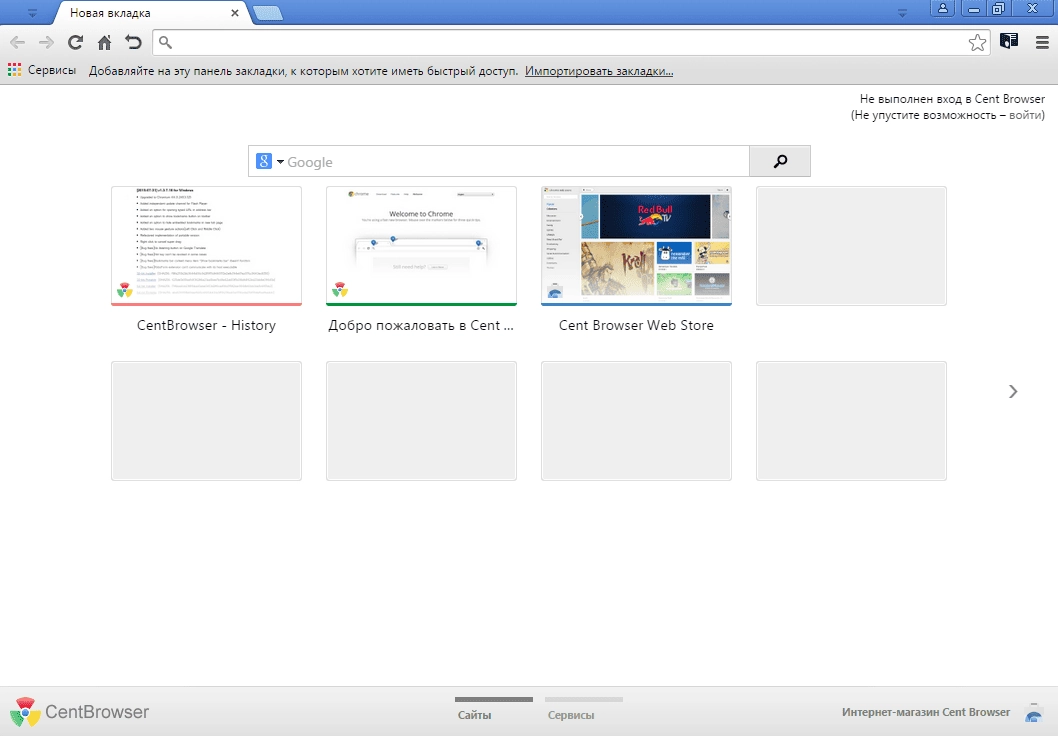Open the CentBrowser - History thumbnail
Screen dimensions: 1058x736
206,246
